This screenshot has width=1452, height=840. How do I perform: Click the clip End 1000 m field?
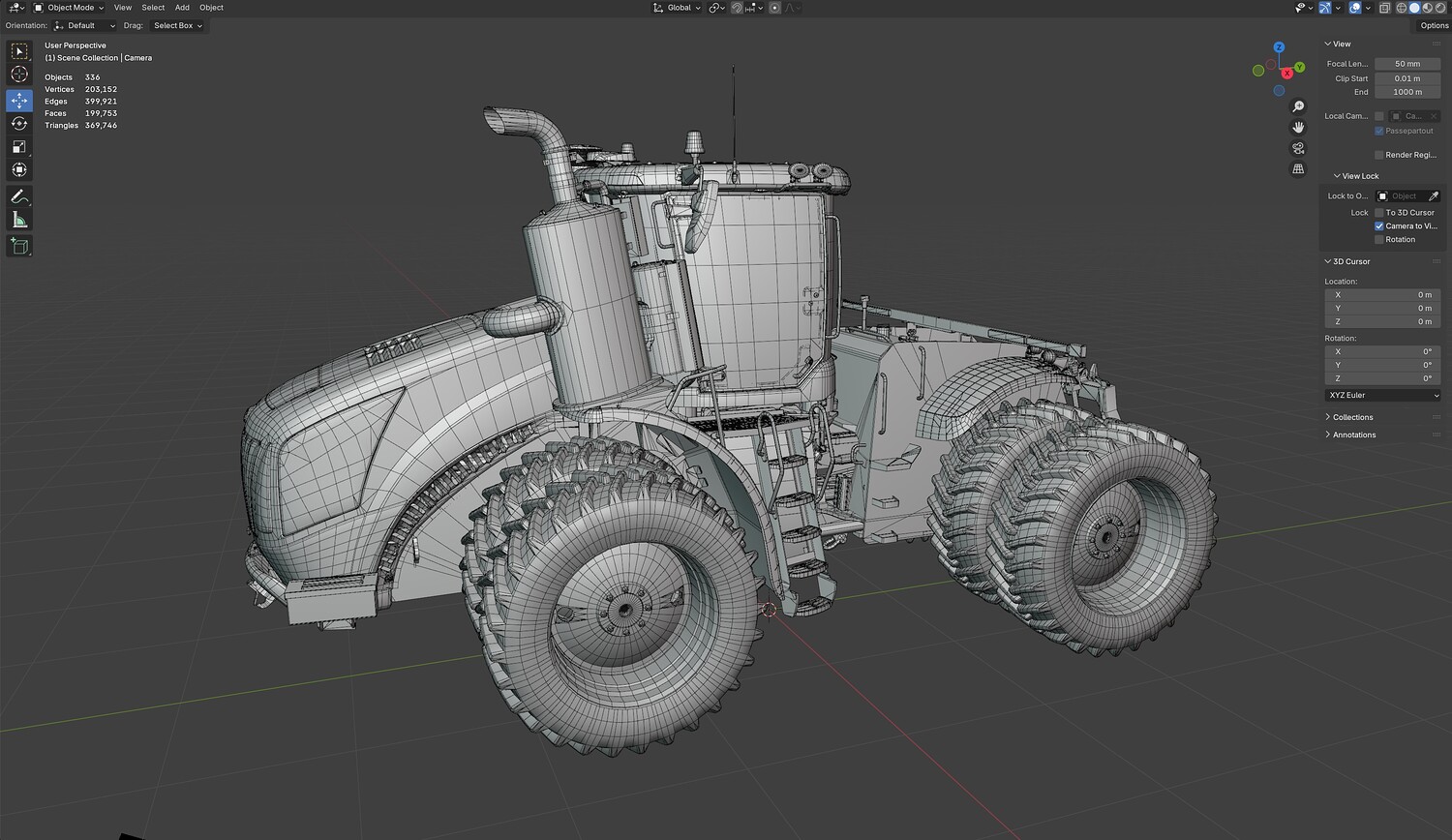point(1407,92)
